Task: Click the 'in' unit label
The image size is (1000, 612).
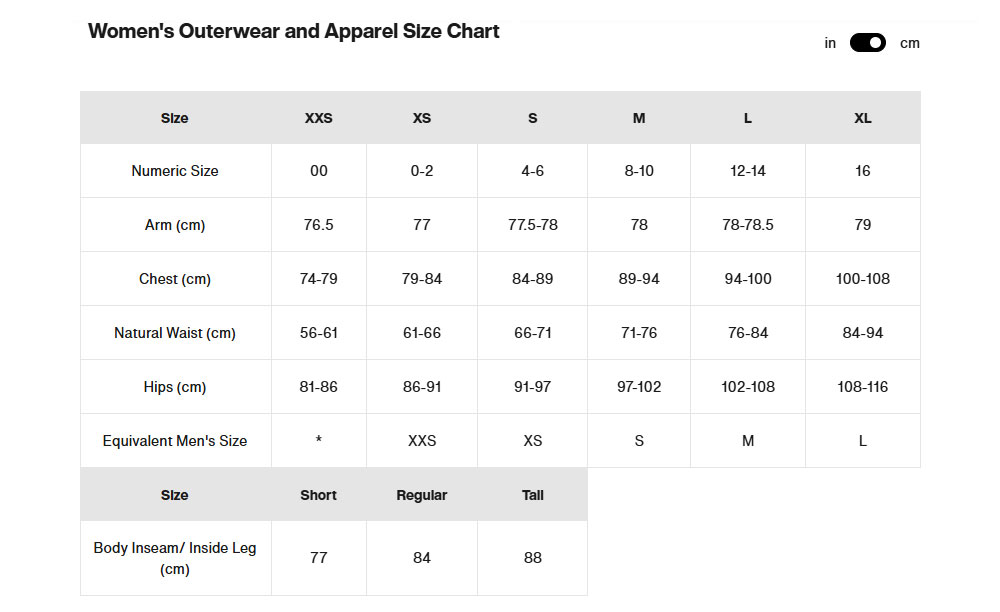Action: coord(830,43)
